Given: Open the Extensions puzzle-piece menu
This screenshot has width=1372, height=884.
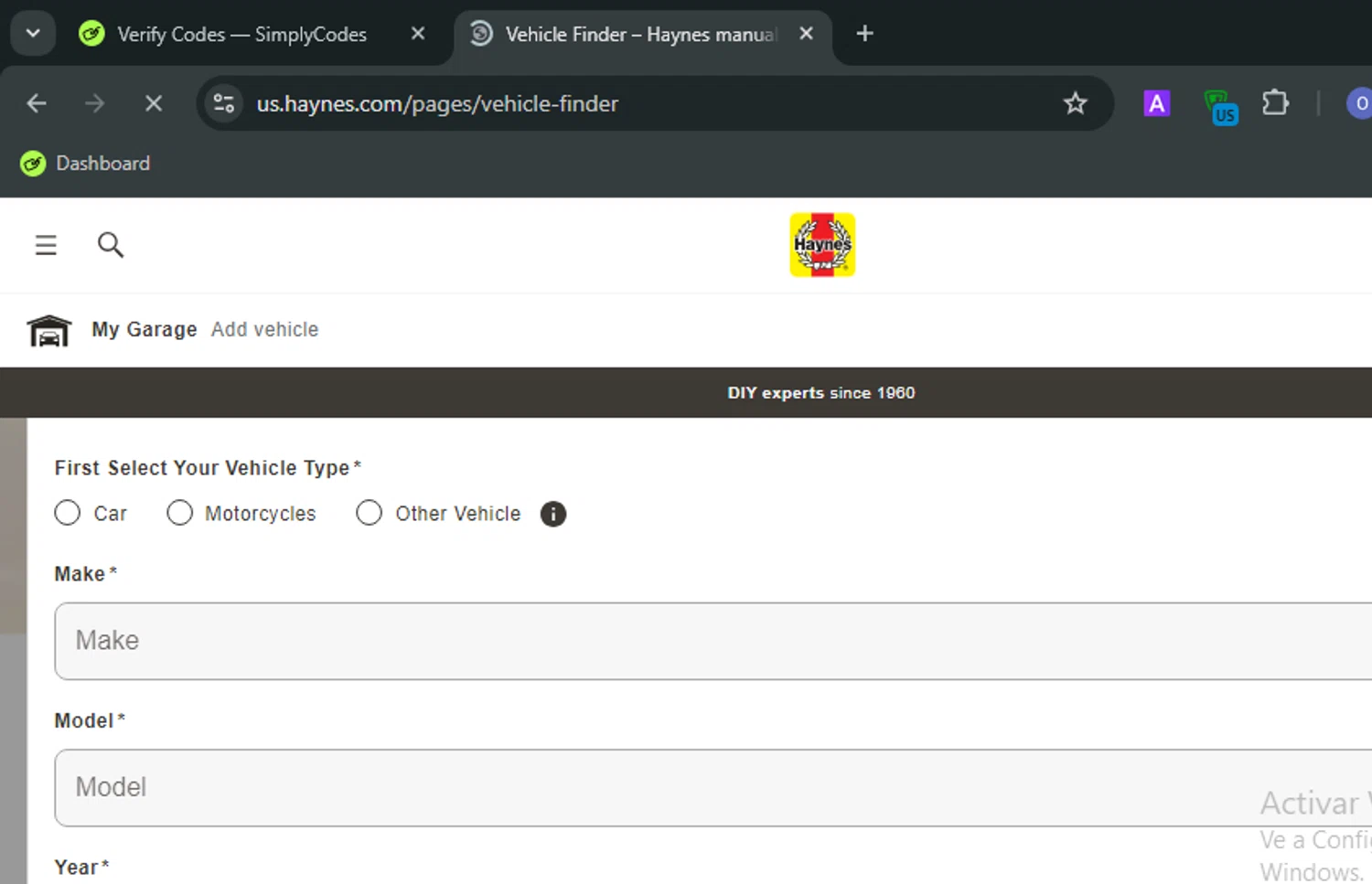Looking at the screenshot, I should [x=1275, y=102].
